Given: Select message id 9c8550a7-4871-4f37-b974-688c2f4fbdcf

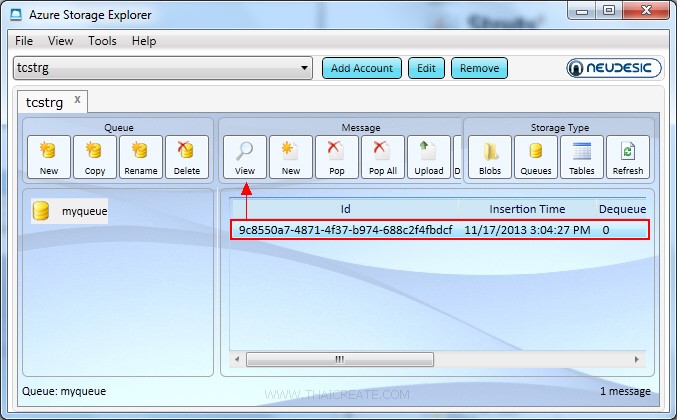Looking at the screenshot, I should (x=345, y=230).
